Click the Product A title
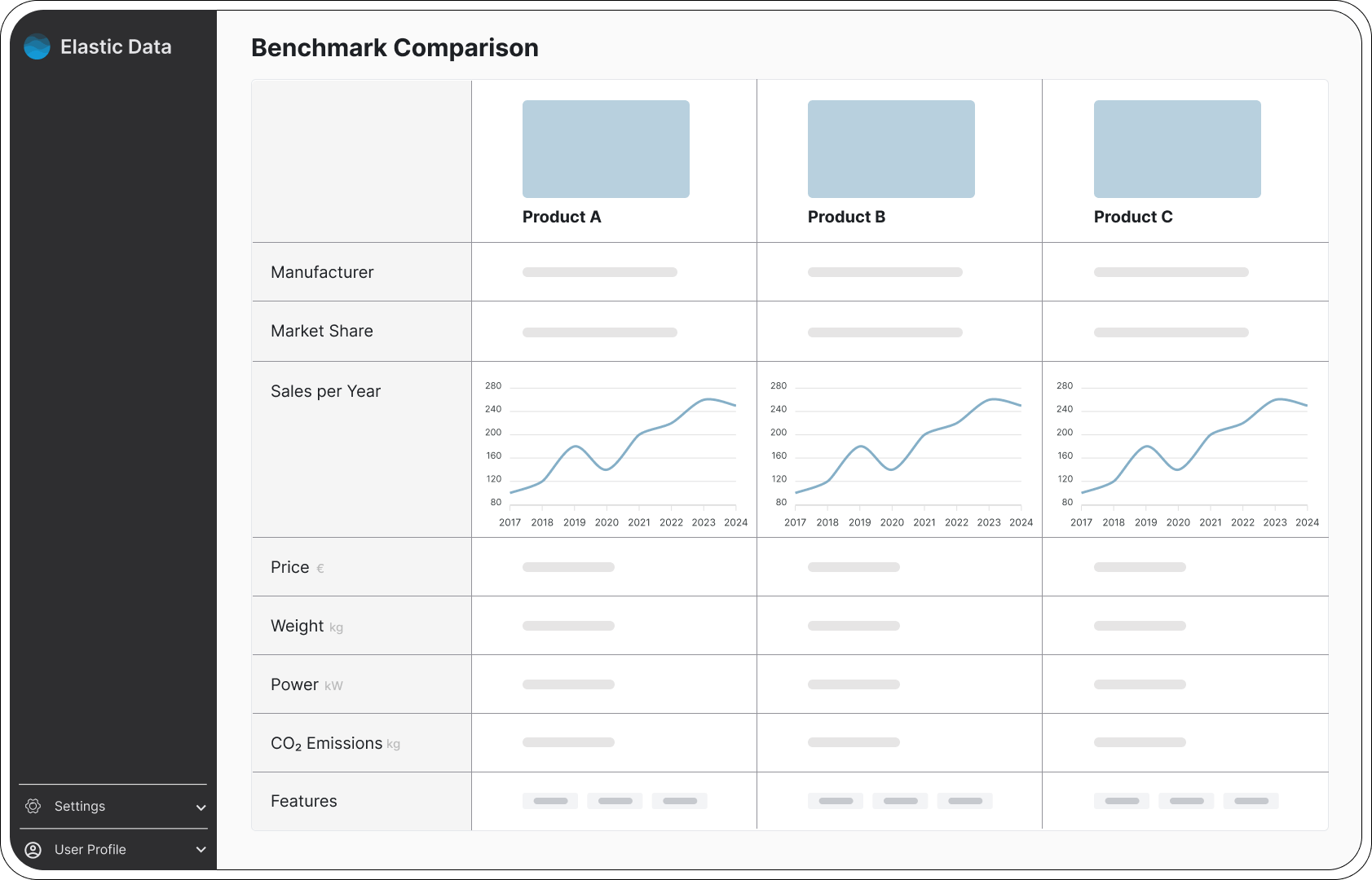This screenshot has height=880, width=1372. tap(562, 217)
